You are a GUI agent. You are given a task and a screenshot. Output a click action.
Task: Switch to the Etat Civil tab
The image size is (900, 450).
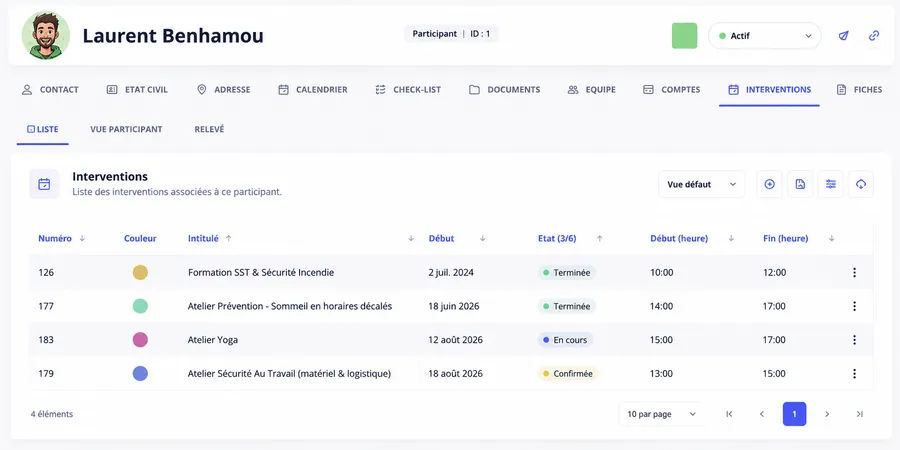(x=137, y=90)
